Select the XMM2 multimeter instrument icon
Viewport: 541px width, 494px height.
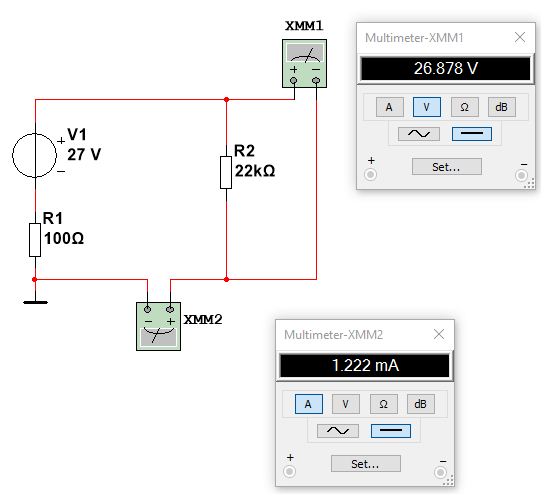[x=158, y=326]
